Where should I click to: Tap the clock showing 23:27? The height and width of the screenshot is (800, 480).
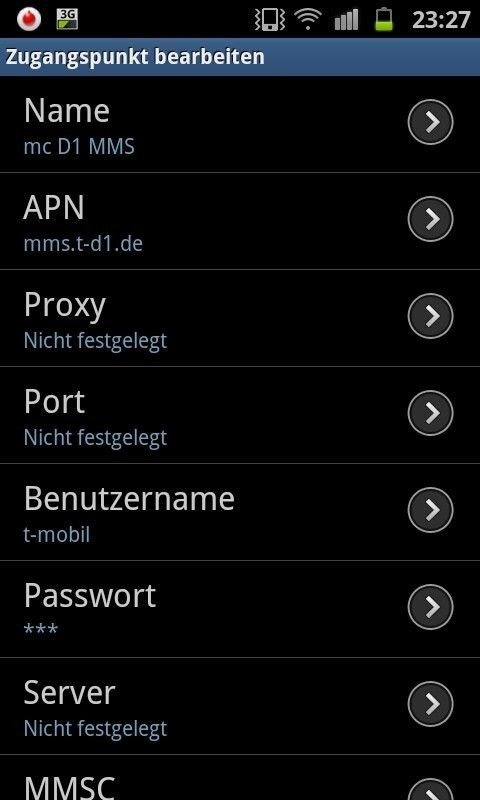point(441,20)
